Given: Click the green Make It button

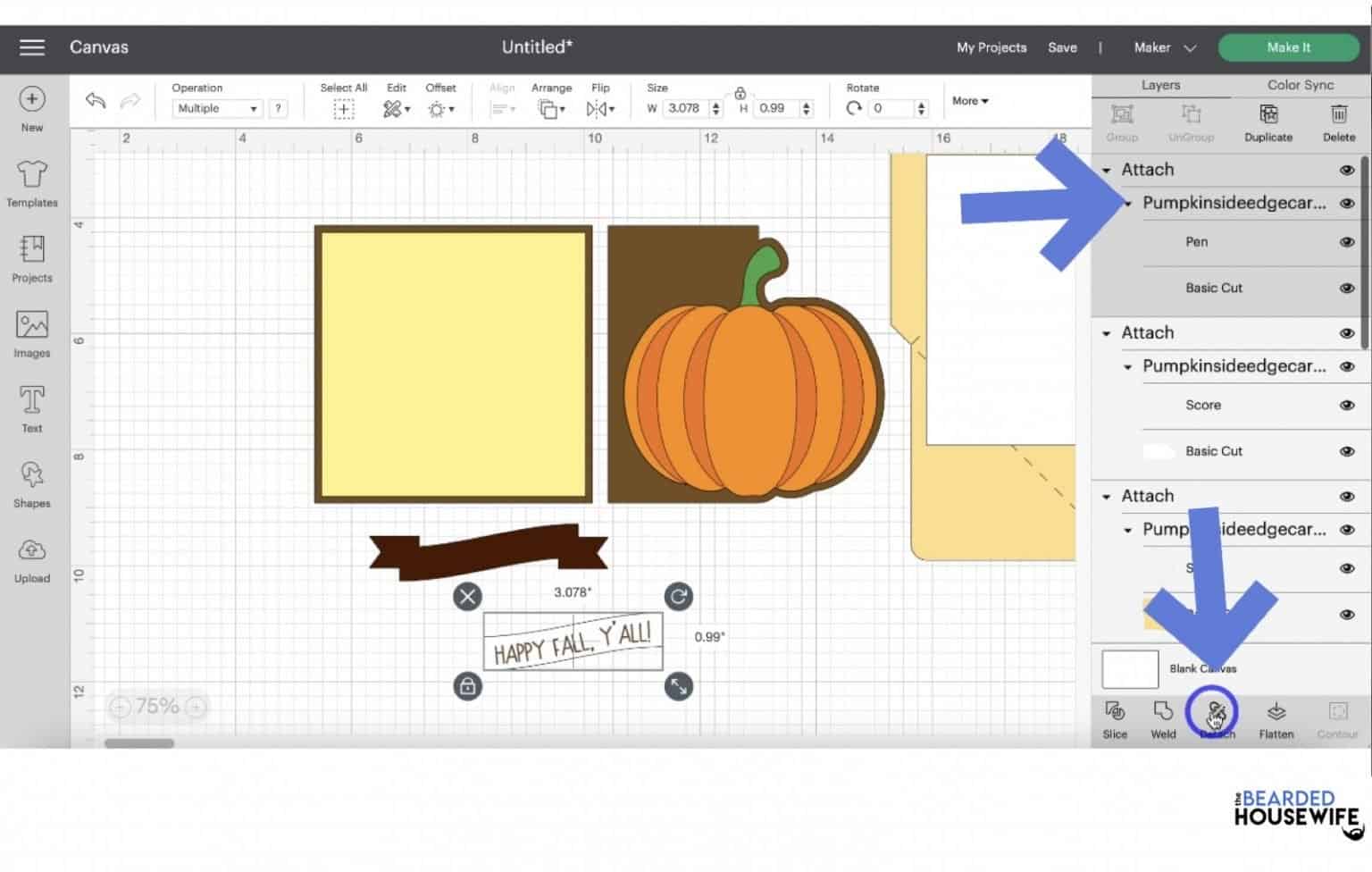Looking at the screenshot, I should (x=1287, y=47).
